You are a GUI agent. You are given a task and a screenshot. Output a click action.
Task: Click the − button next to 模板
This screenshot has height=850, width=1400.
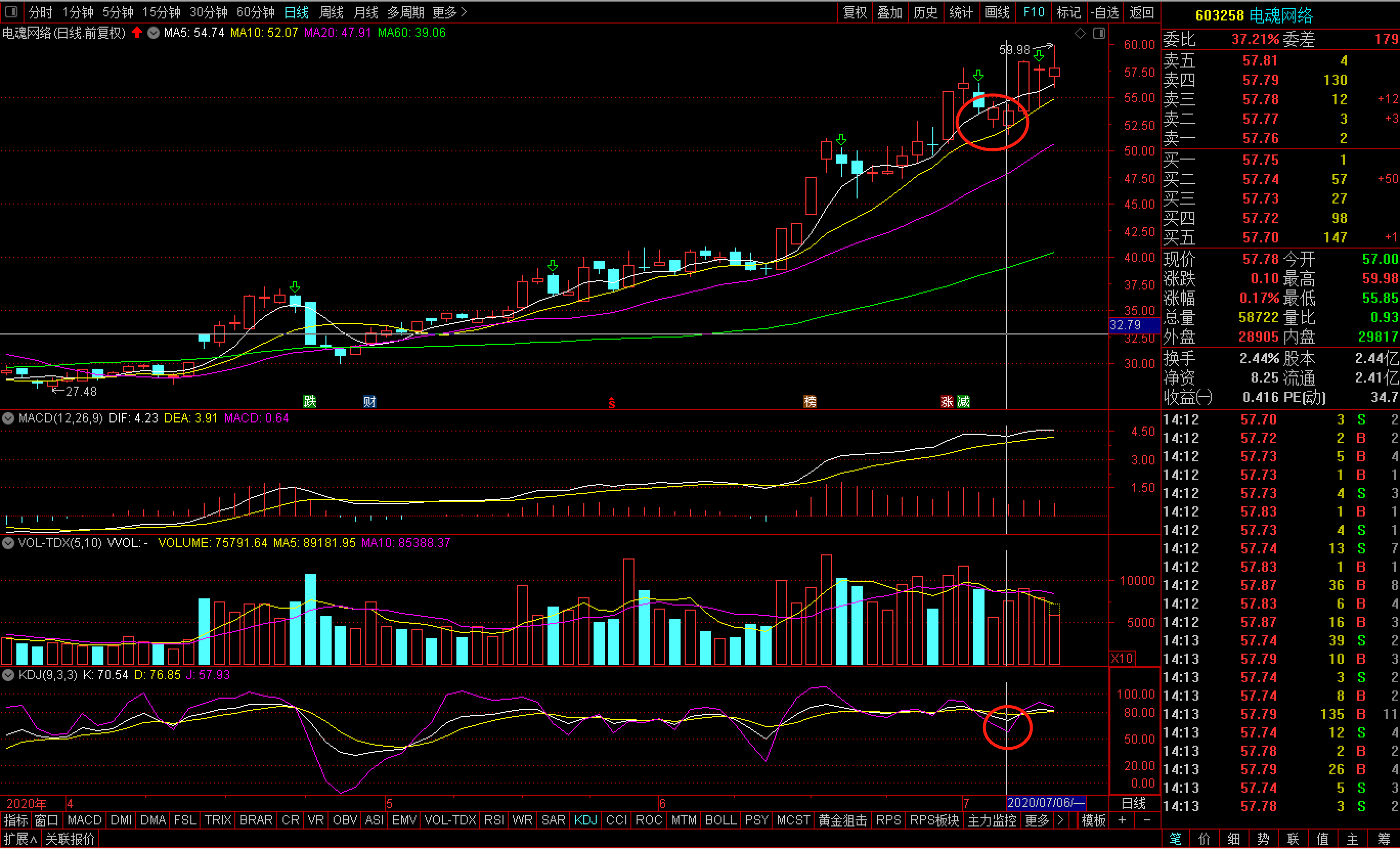point(1147,821)
